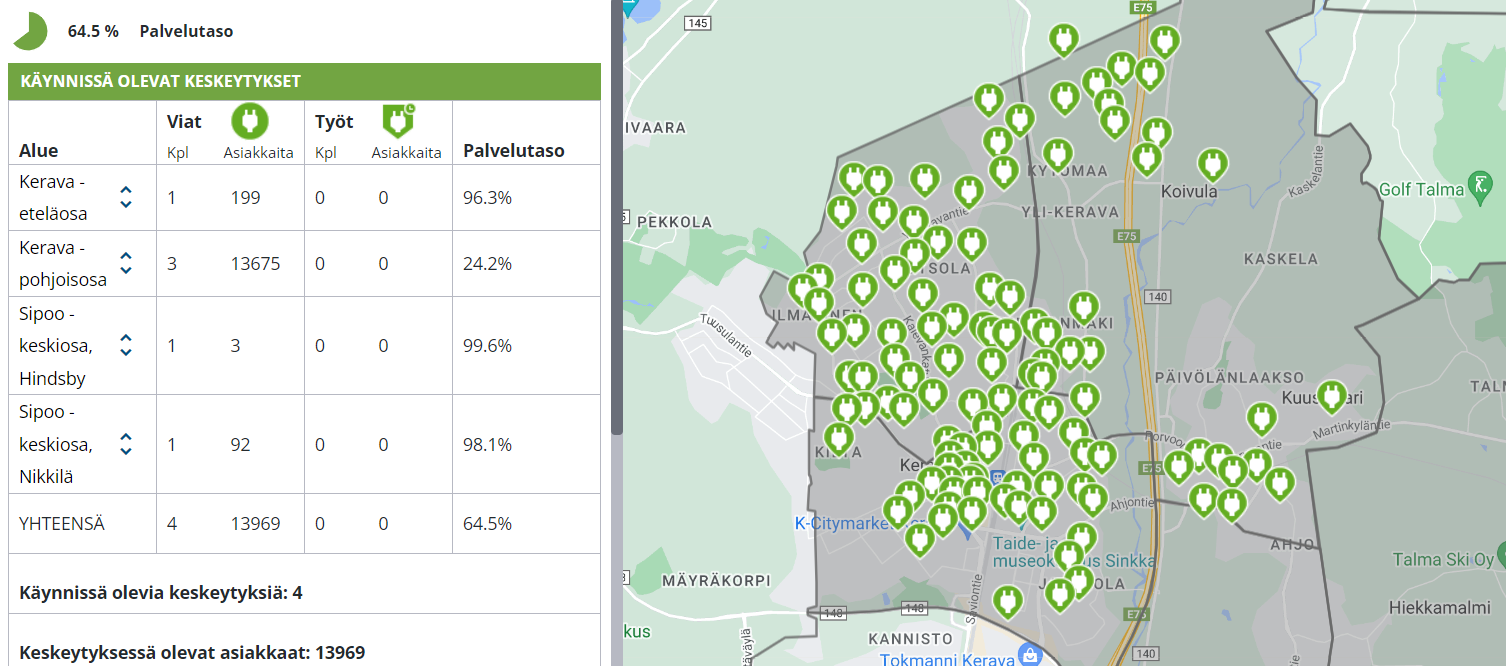This screenshot has width=1506, height=666.
Task: Open the outage marker above Kytömaa label
Action: [x=1057, y=153]
